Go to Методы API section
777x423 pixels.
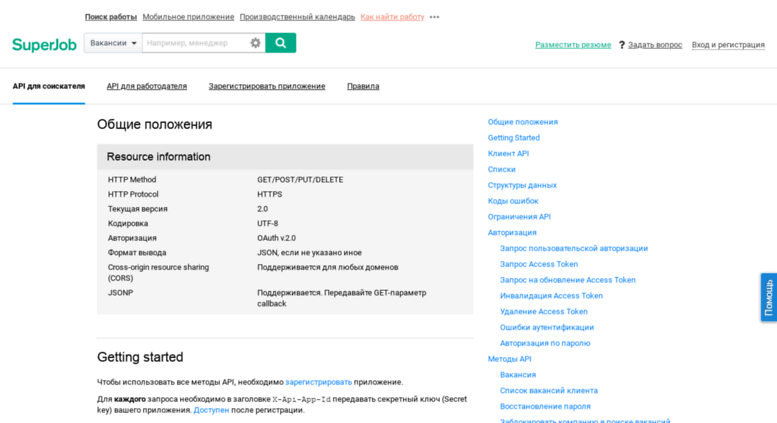pyautogui.click(x=509, y=360)
